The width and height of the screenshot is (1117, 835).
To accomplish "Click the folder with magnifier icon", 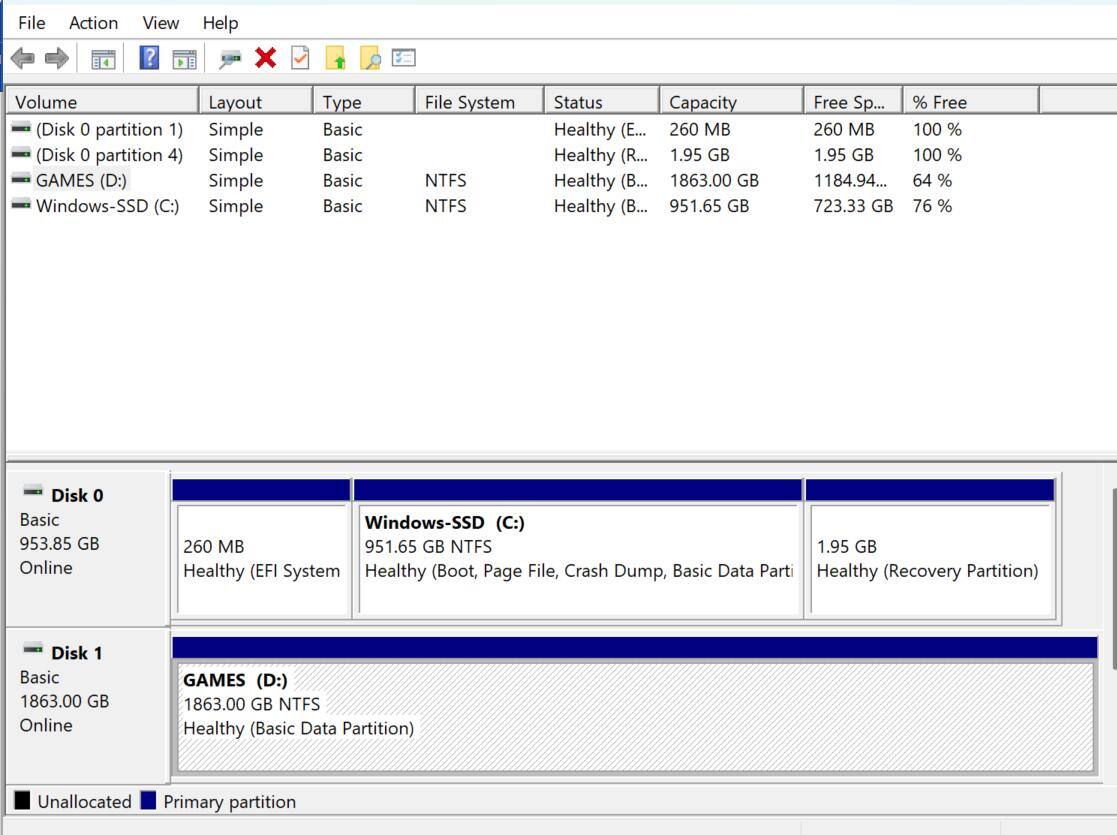I will 370,59.
